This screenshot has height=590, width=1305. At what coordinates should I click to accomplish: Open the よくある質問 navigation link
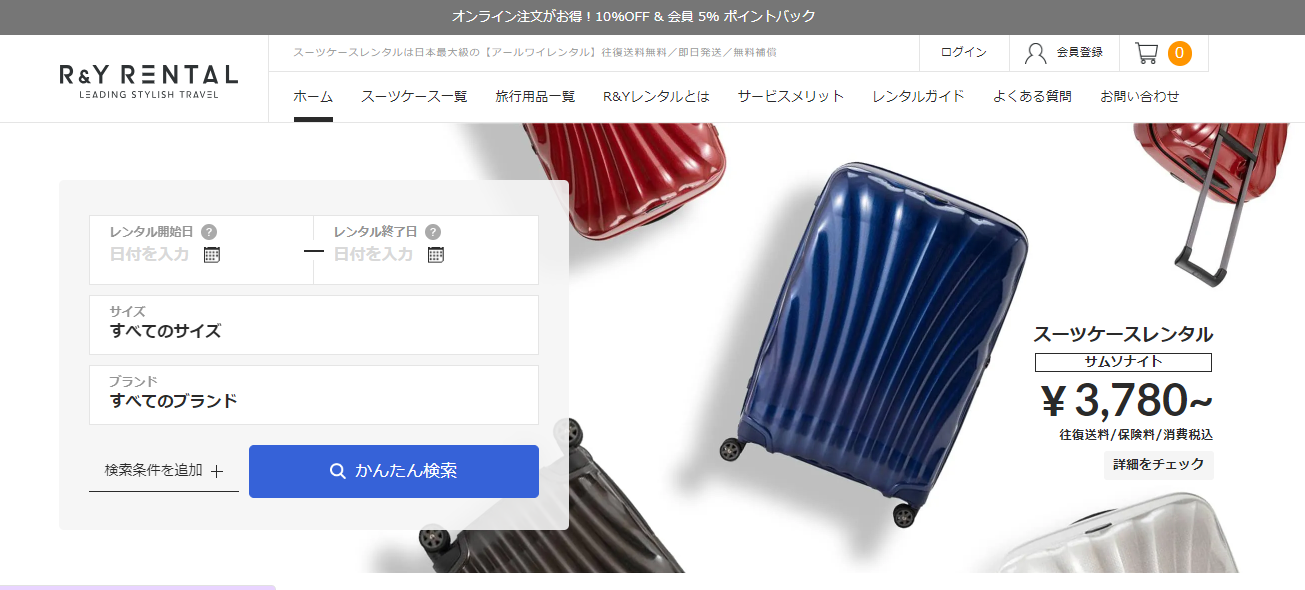point(1032,97)
